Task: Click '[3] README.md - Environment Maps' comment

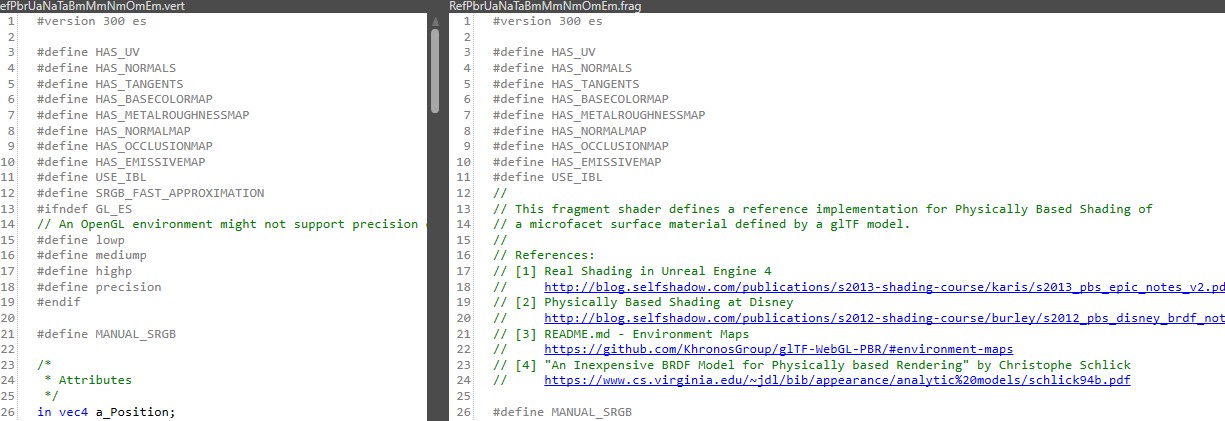Action: click(x=621, y=333)
